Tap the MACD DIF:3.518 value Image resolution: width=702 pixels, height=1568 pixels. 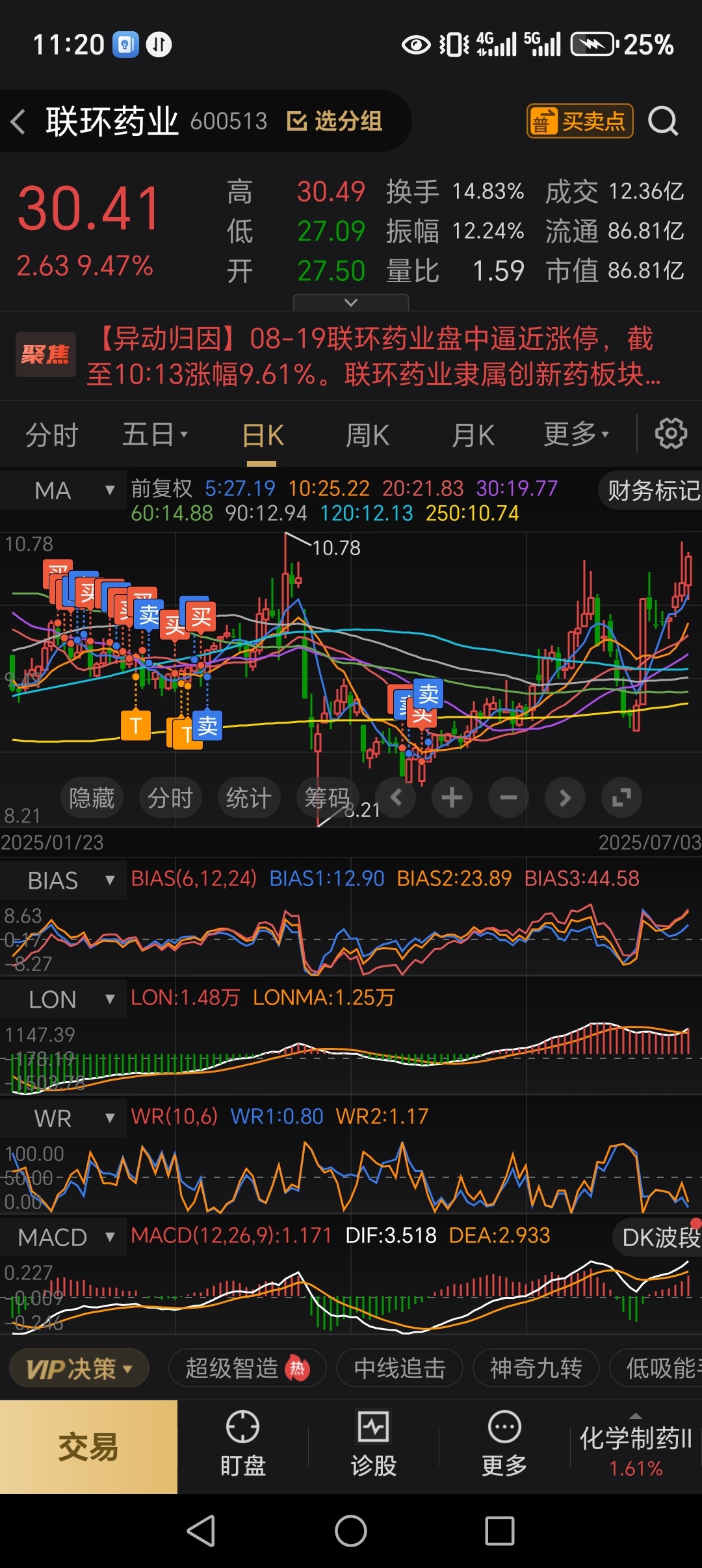tap(391, 1235)
